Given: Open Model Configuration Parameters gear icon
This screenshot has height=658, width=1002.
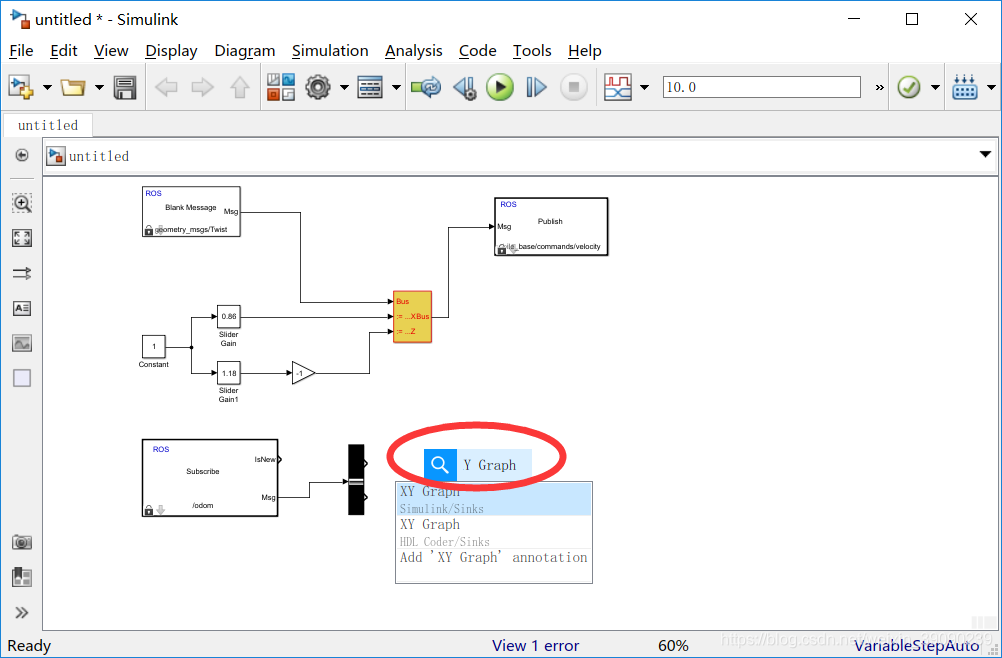Looking at the screenshot, I should 318,87.
